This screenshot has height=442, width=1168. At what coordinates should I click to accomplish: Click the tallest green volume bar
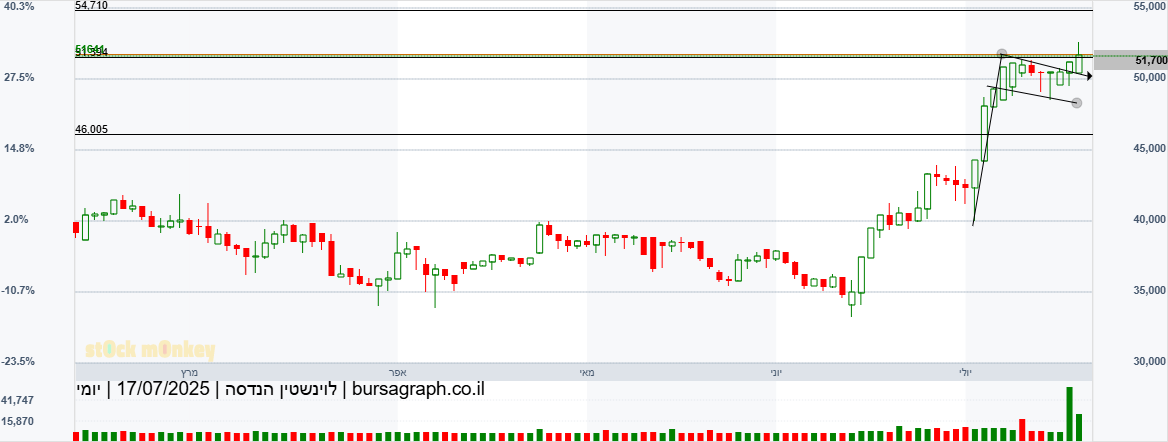click(x=1070, y=414)
